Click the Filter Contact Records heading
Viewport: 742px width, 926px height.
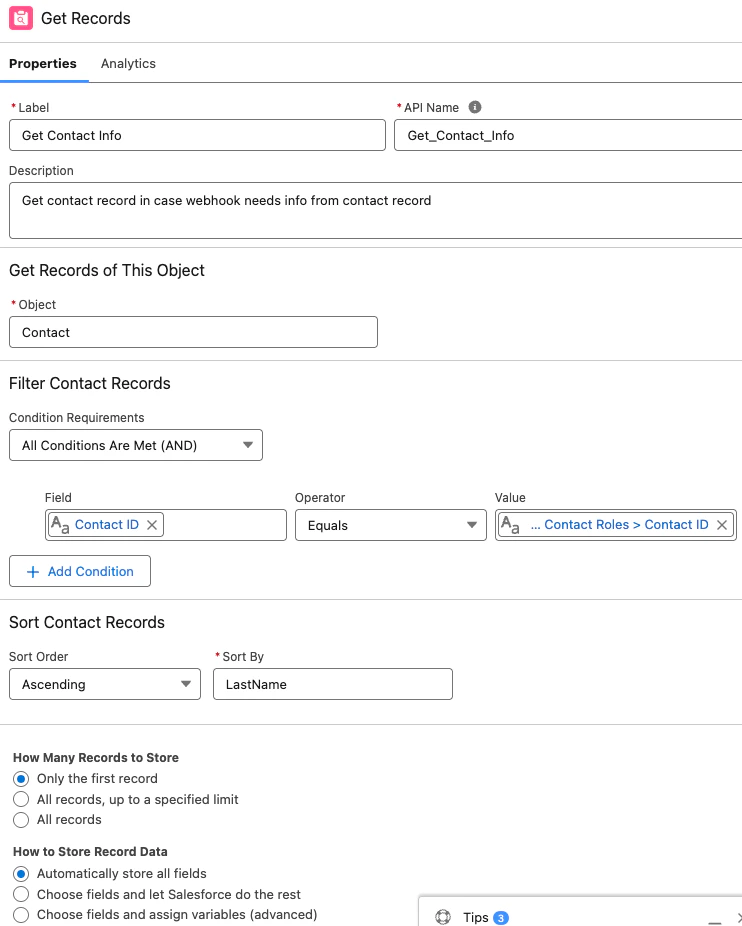[90, 383]
